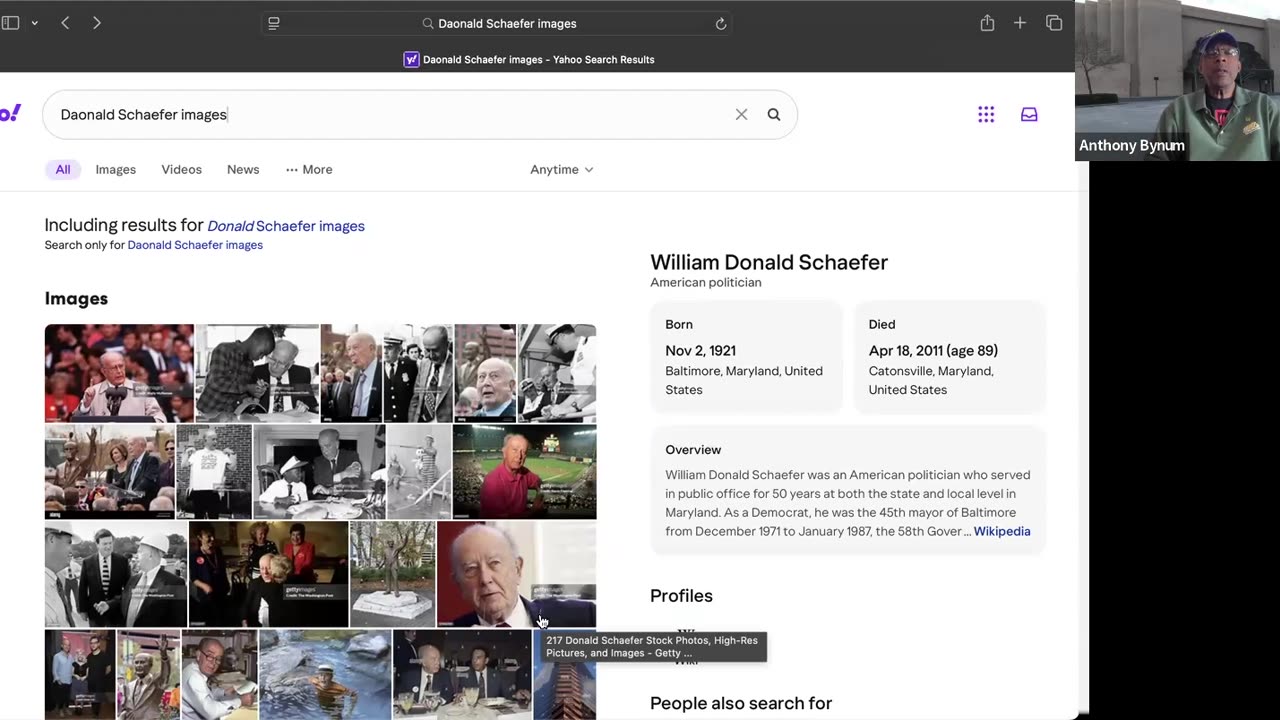
Task: Open the black-and-white white T-shirt photo
Action: (x=214, y=472)
